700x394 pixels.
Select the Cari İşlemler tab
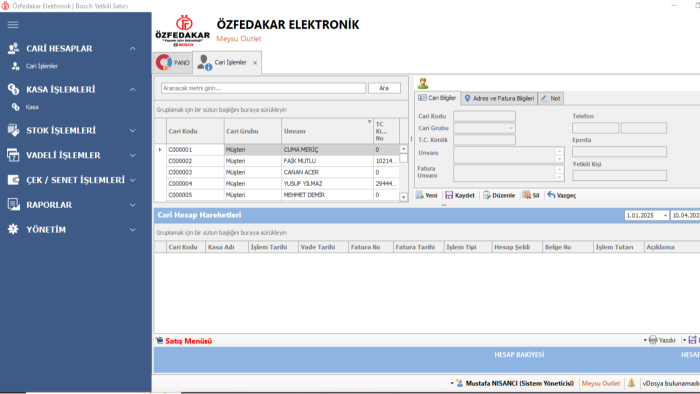226,62
